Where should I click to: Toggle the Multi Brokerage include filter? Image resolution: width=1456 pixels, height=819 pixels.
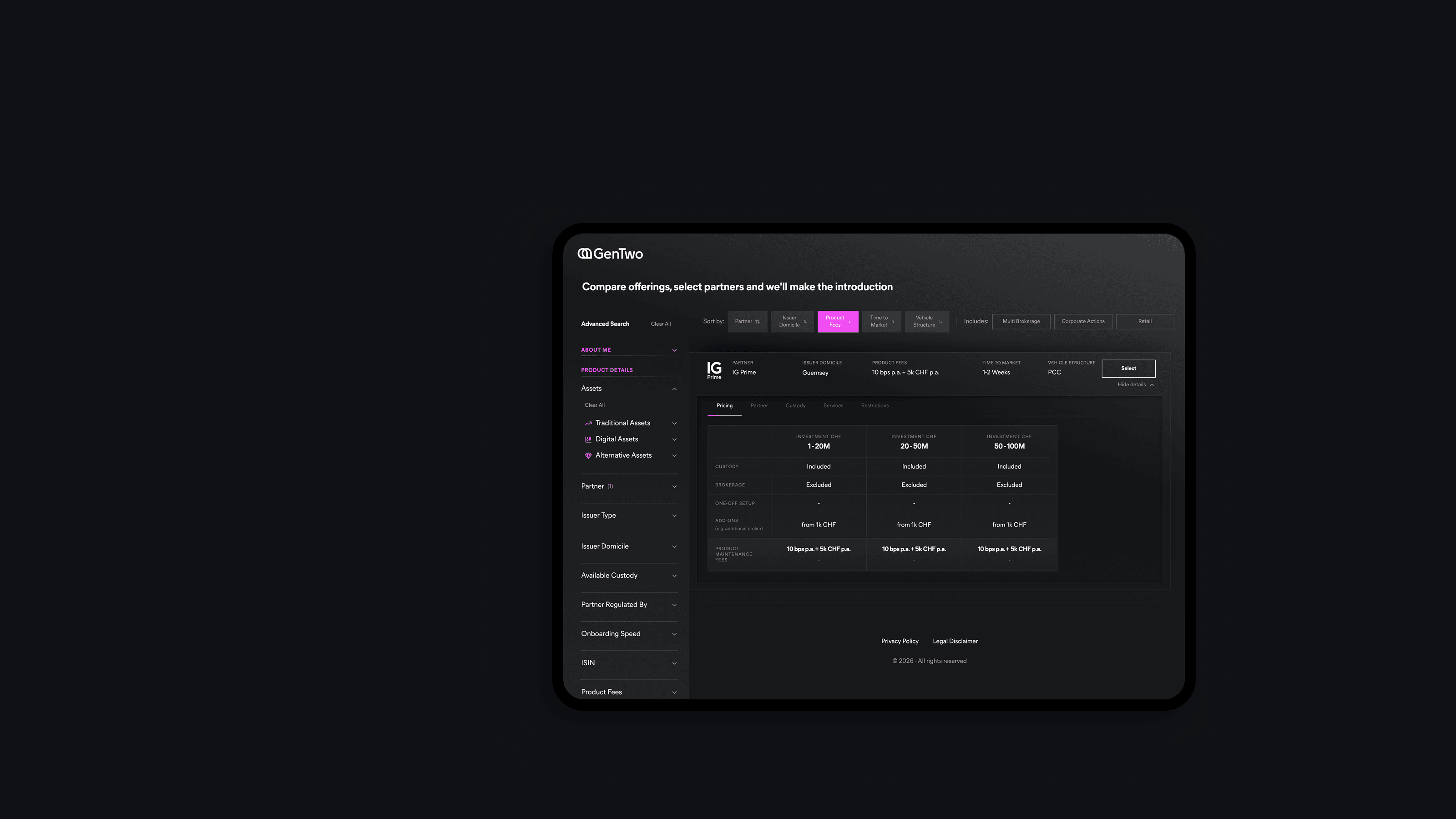click(x=1021, y=322)
